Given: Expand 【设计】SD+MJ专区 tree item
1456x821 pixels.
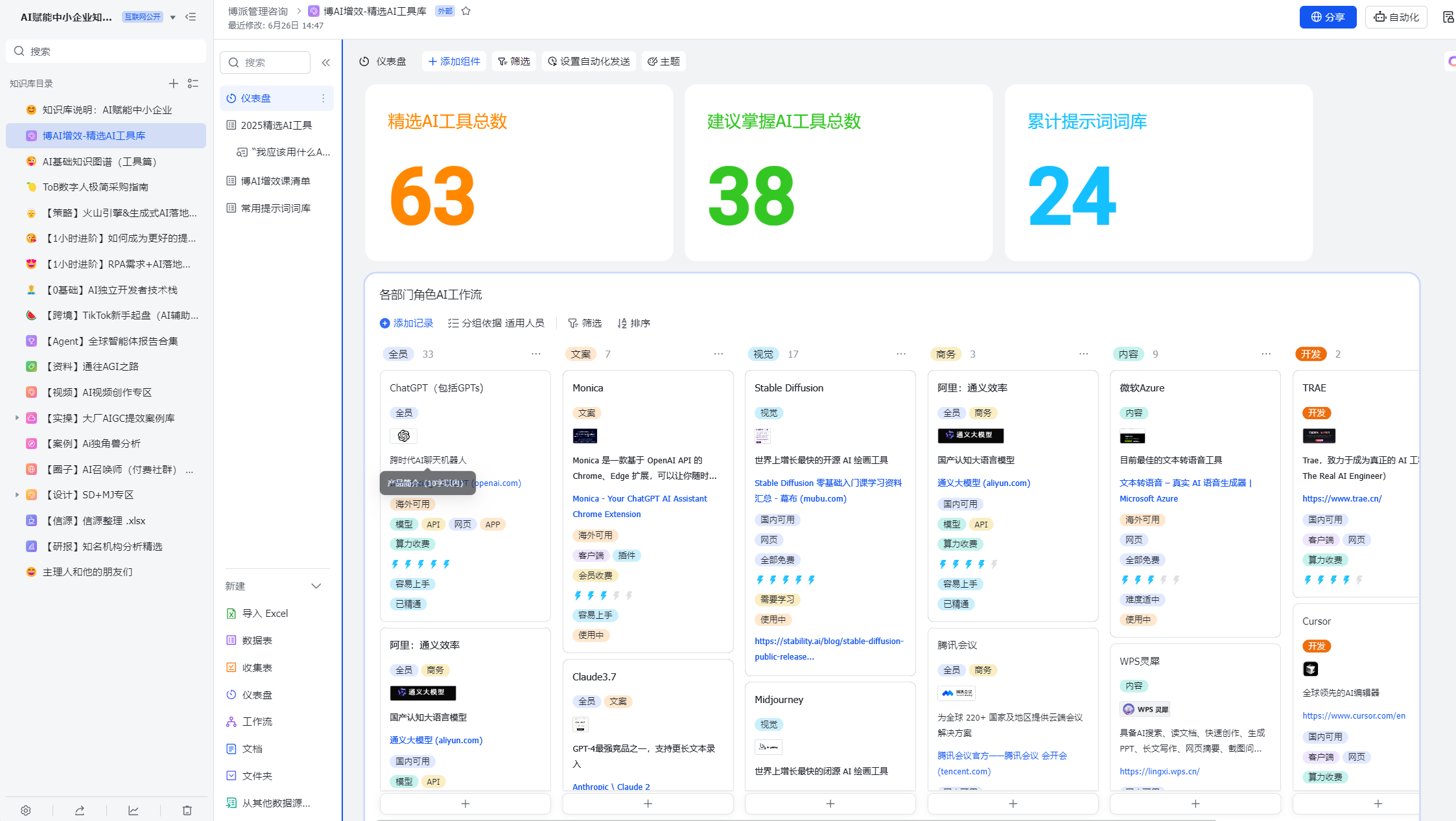Looking at the screenshot, I should (17, 494).
